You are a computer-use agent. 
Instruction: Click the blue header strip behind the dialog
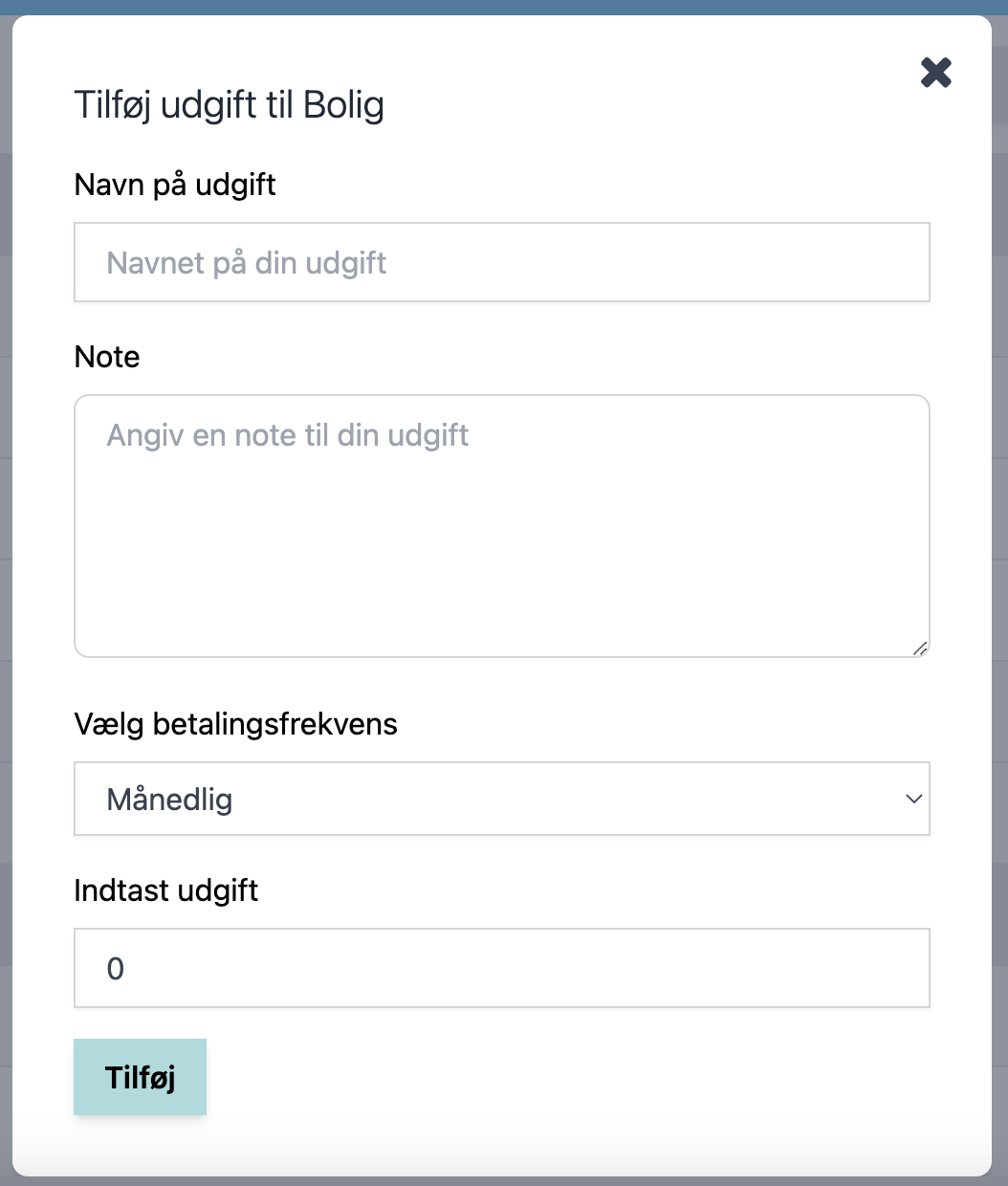[x=504, y=7]
